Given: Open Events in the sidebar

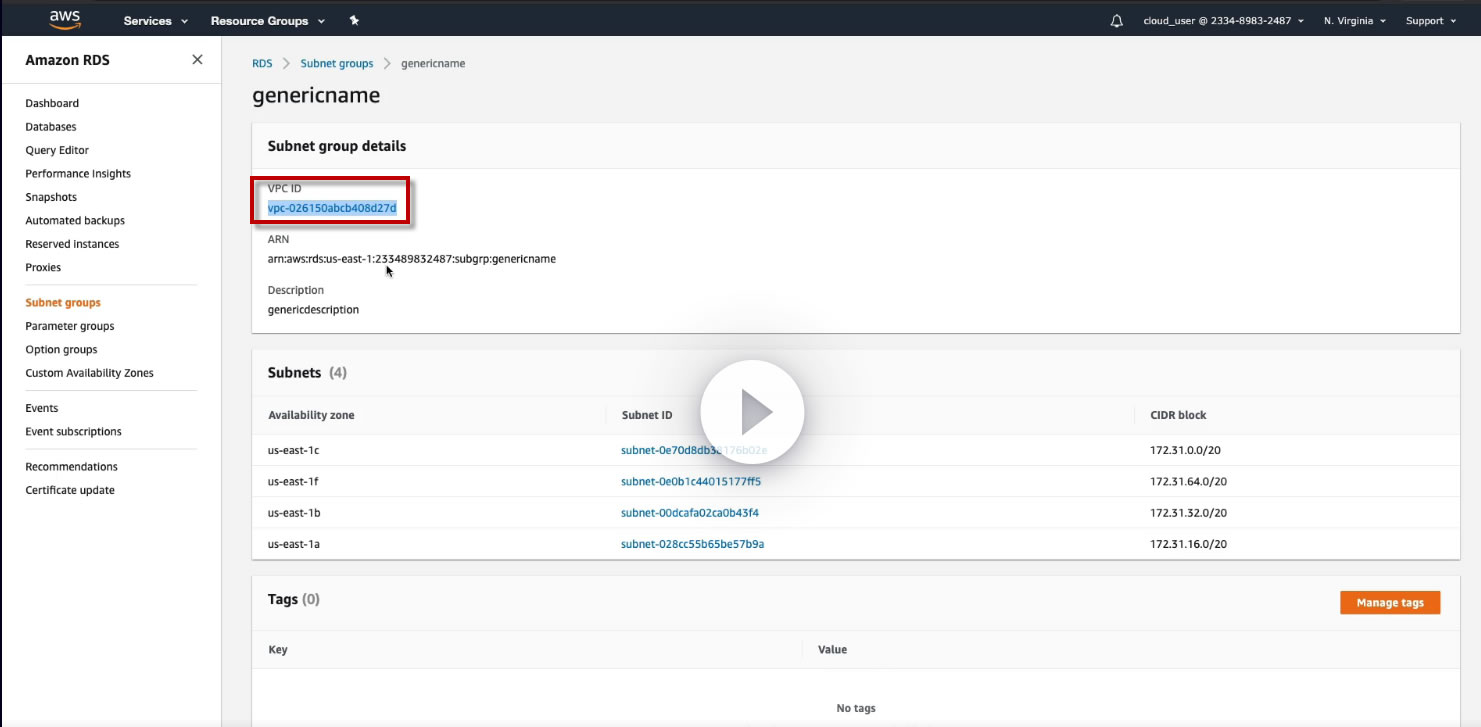Looking at the screenshot, I should (42, 408).
